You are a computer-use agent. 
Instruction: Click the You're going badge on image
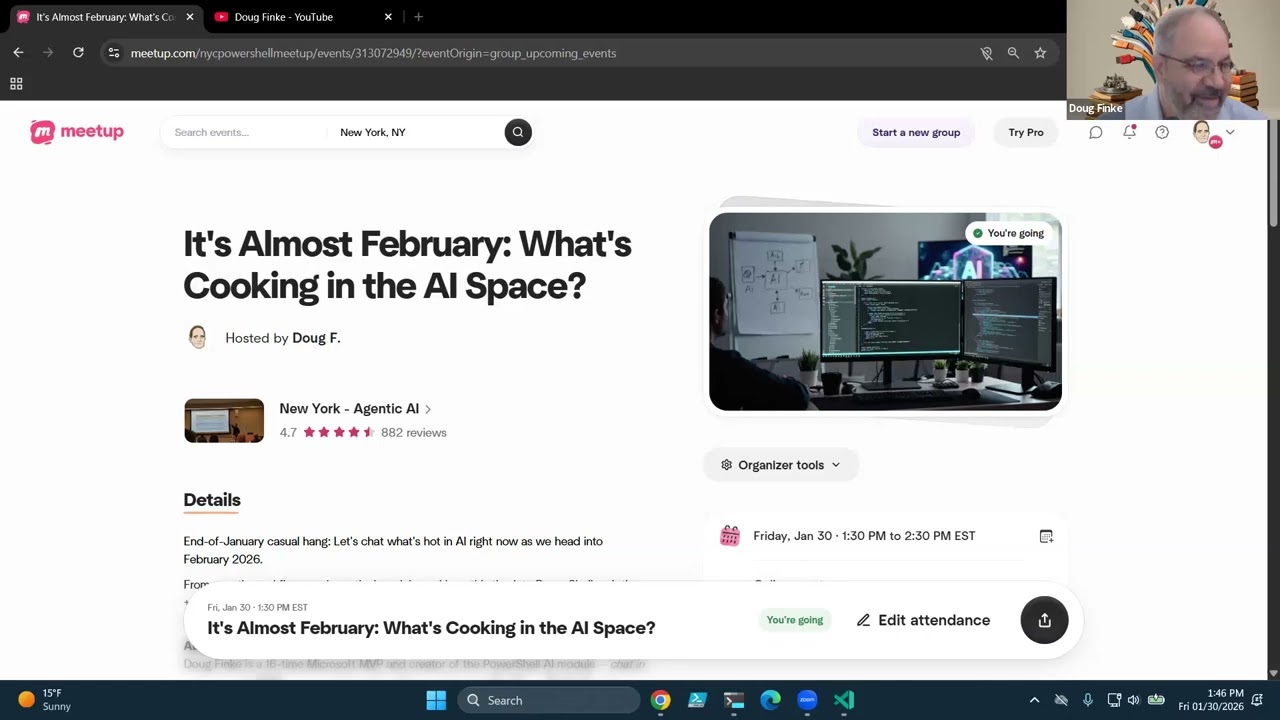tap(1008, 233)
